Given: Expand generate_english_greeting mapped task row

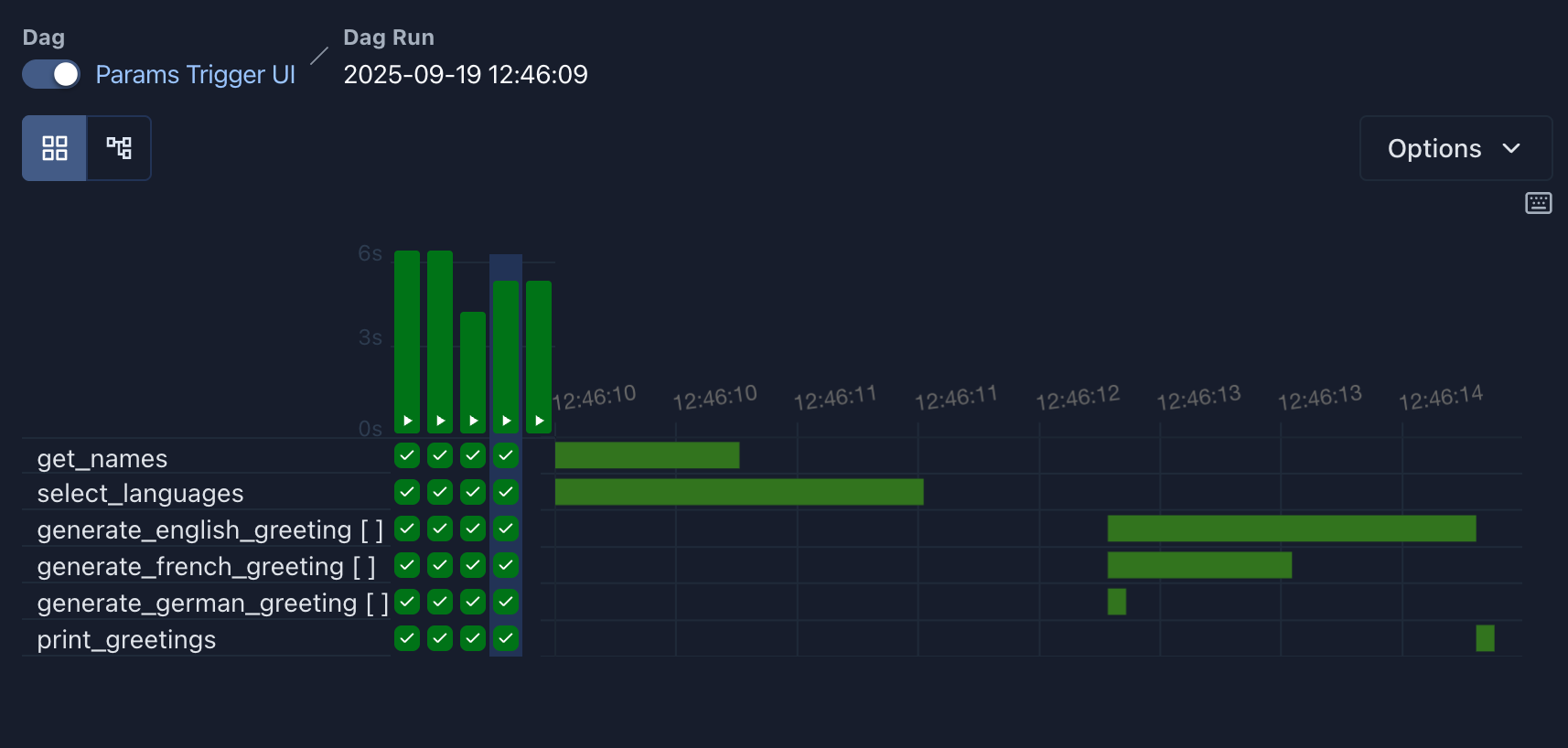Looking at the screenshot, I should tap(209, 529).
